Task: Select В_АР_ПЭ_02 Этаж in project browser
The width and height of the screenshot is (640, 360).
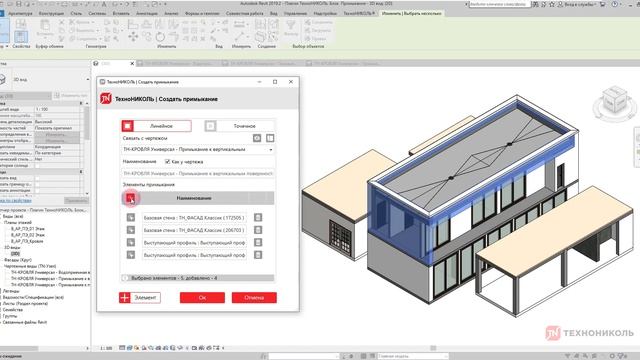Action: tap(28, 235)
